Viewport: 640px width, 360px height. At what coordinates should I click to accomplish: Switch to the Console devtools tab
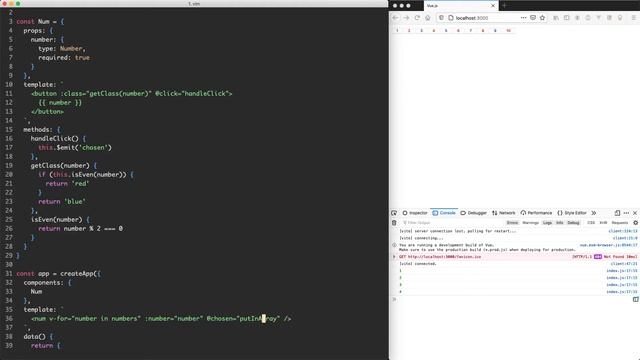444,213
